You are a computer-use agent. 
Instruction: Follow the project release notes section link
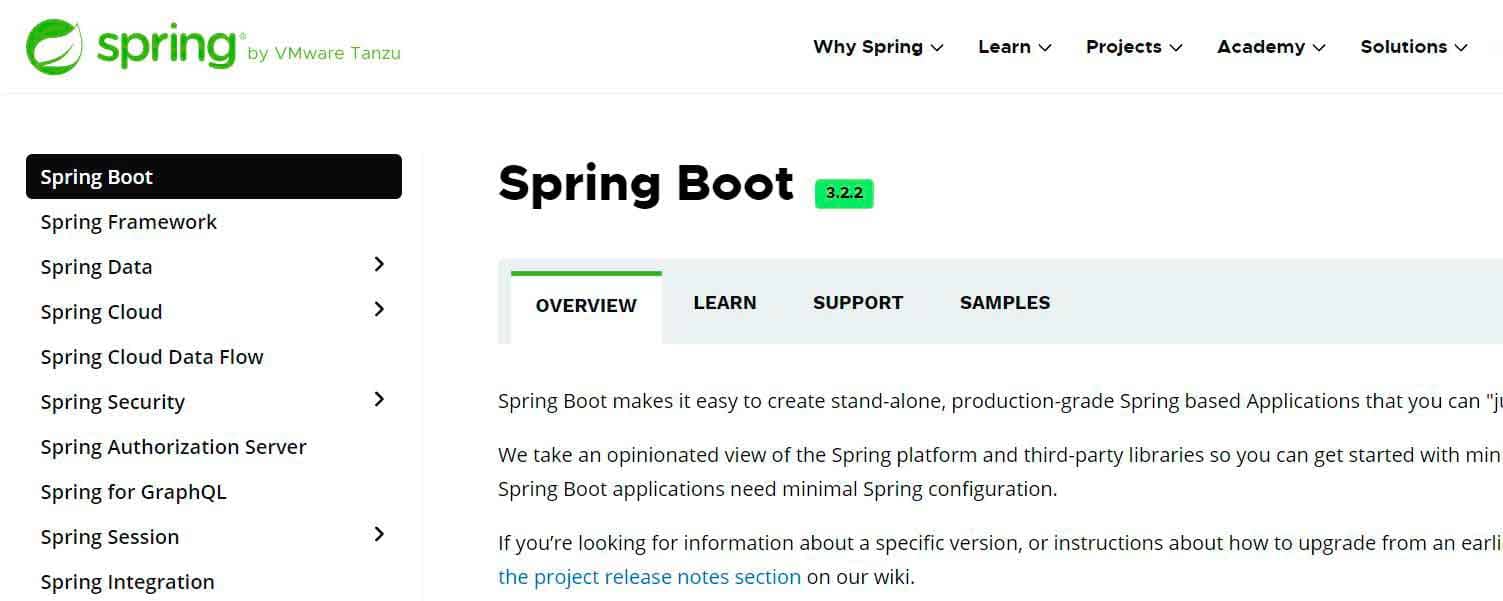click(x=649, y=577)
